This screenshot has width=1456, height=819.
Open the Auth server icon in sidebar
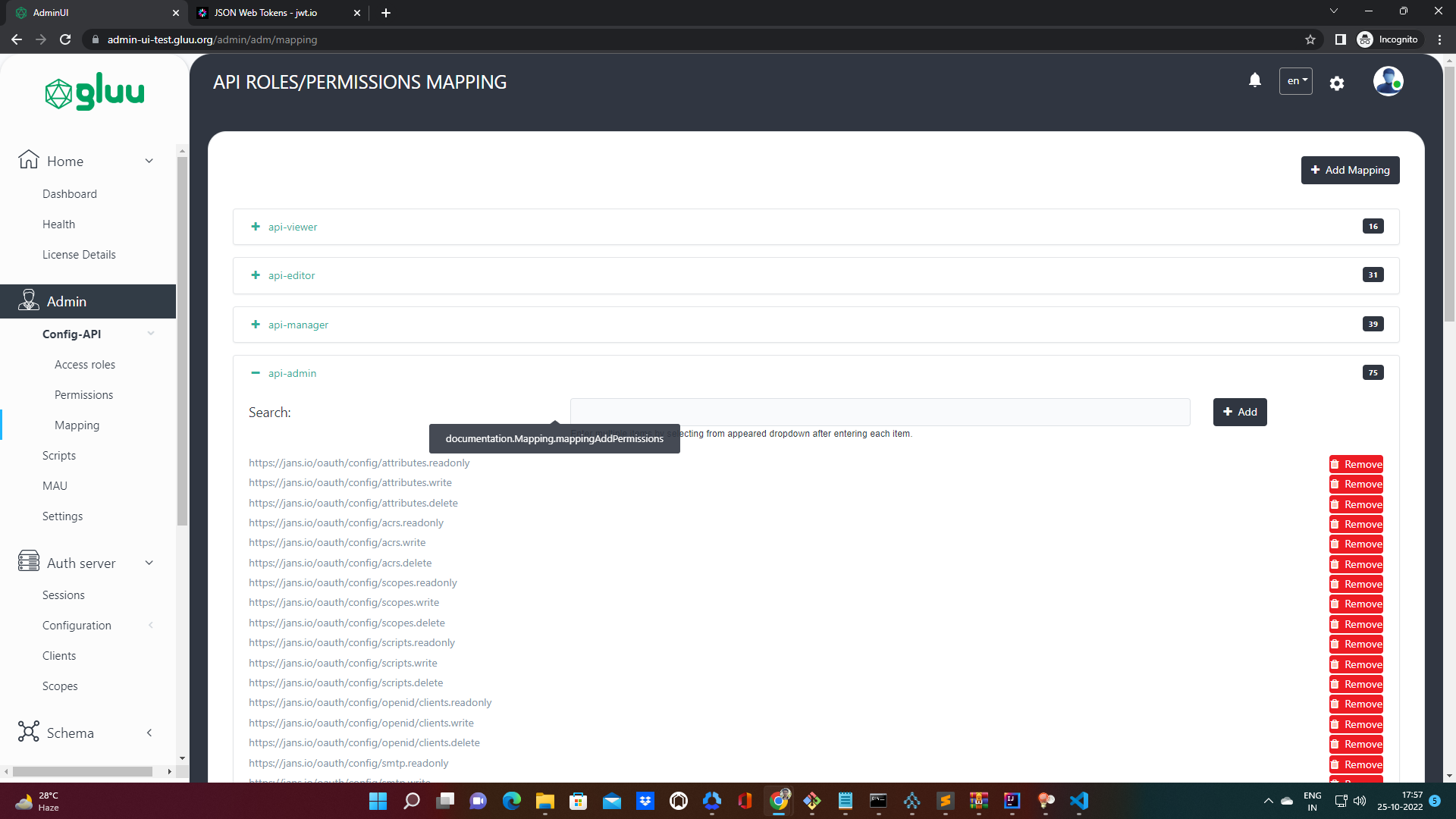click(28, 562)
